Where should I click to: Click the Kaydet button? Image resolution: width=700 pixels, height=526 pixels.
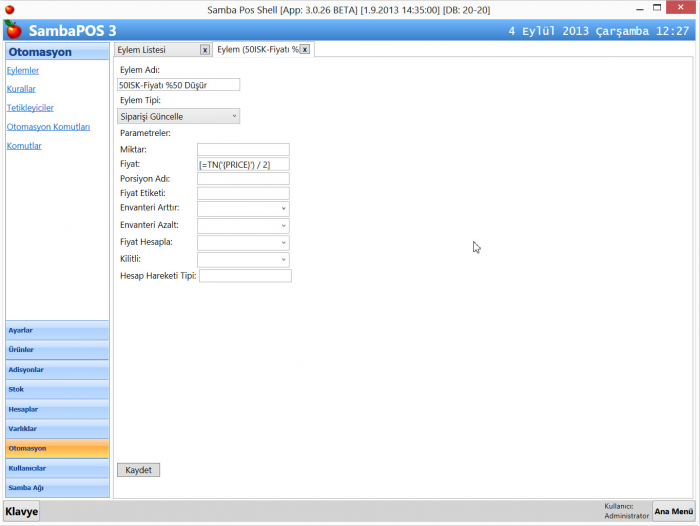point(138,469)
